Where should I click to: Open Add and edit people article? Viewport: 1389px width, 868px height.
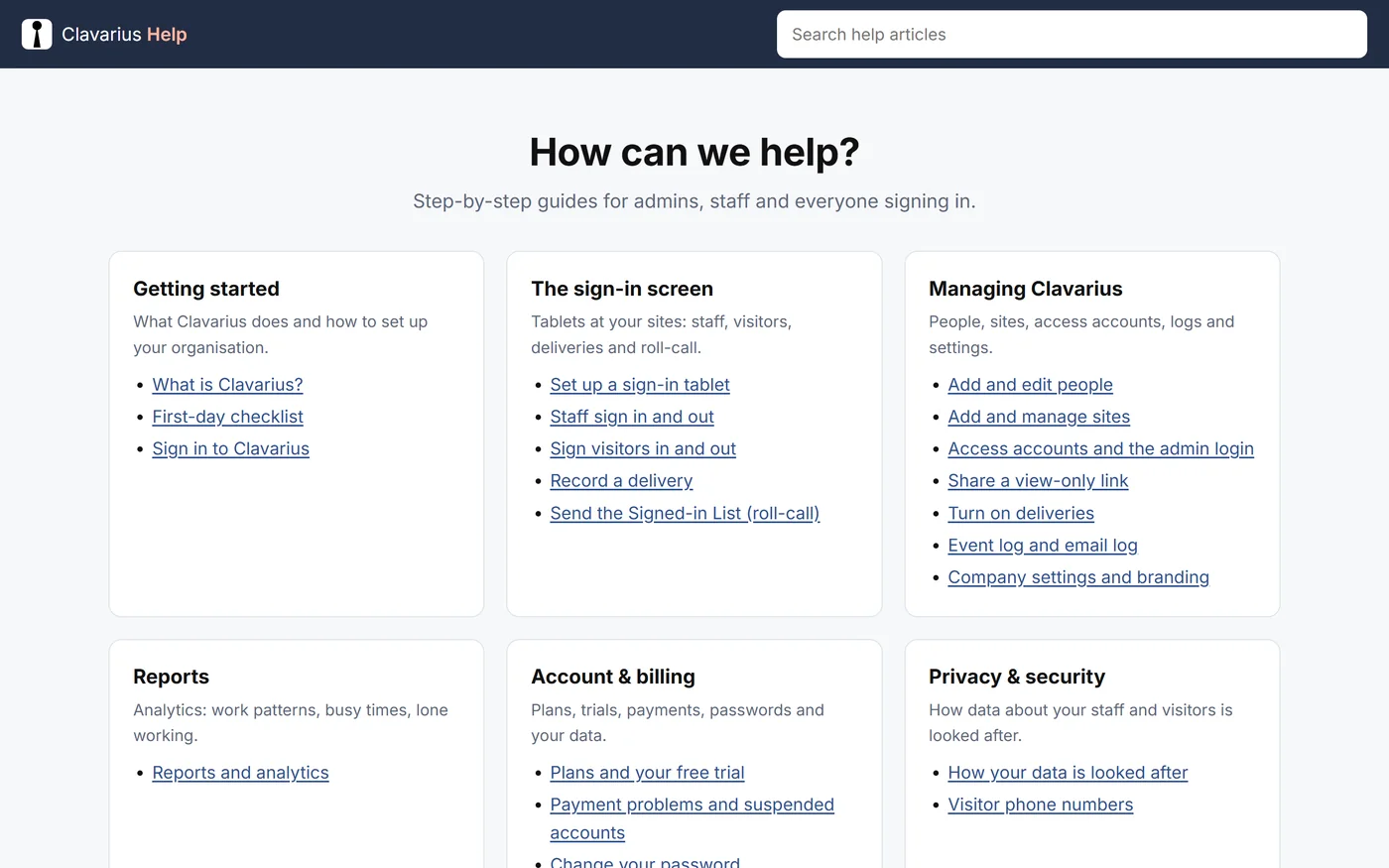[x=1030, y=385]
